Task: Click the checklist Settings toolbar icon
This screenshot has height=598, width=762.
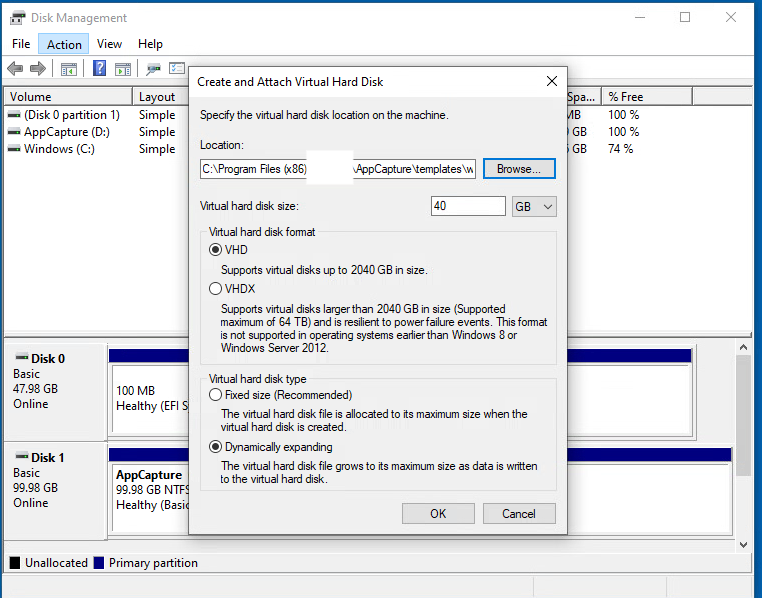Action: (177, 68)
